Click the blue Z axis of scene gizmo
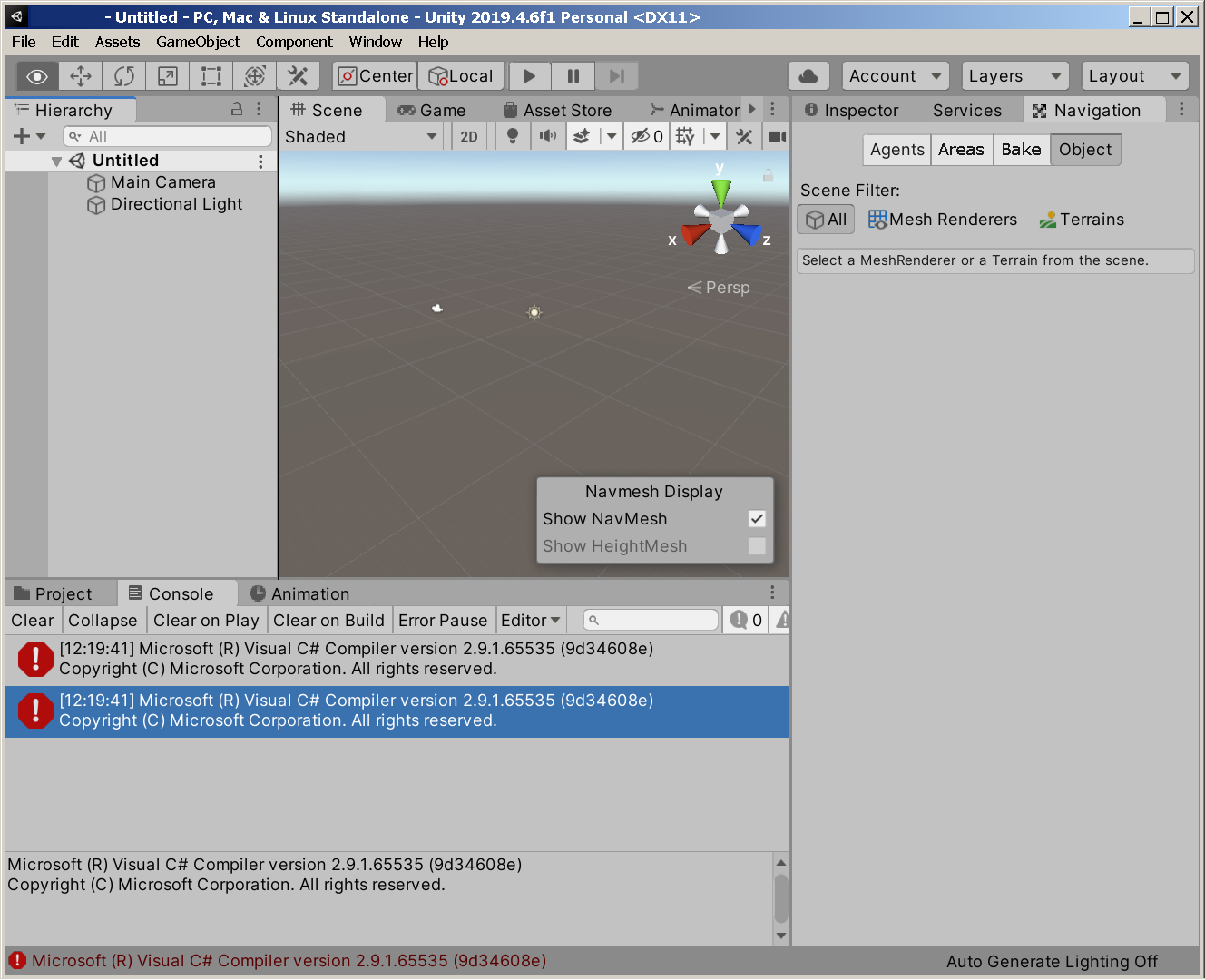This screenshot has width=1205, height=980. [748, 234]
